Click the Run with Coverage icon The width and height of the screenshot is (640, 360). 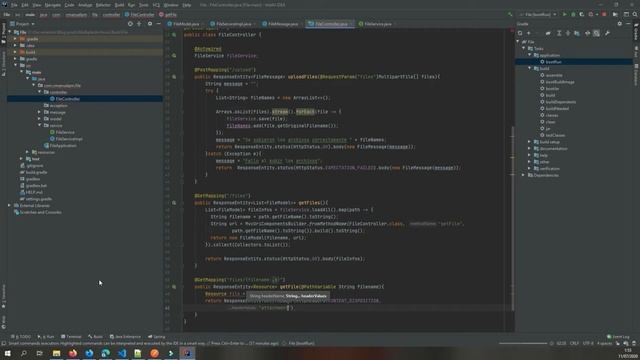pos(582,14)
